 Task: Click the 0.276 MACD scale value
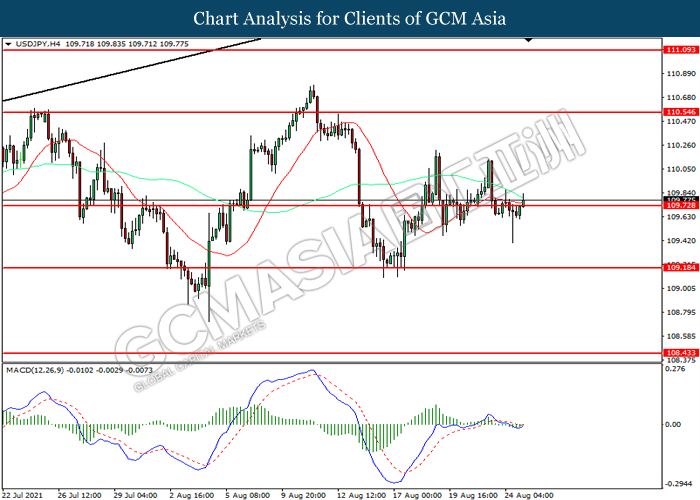(x=675, y=369)
